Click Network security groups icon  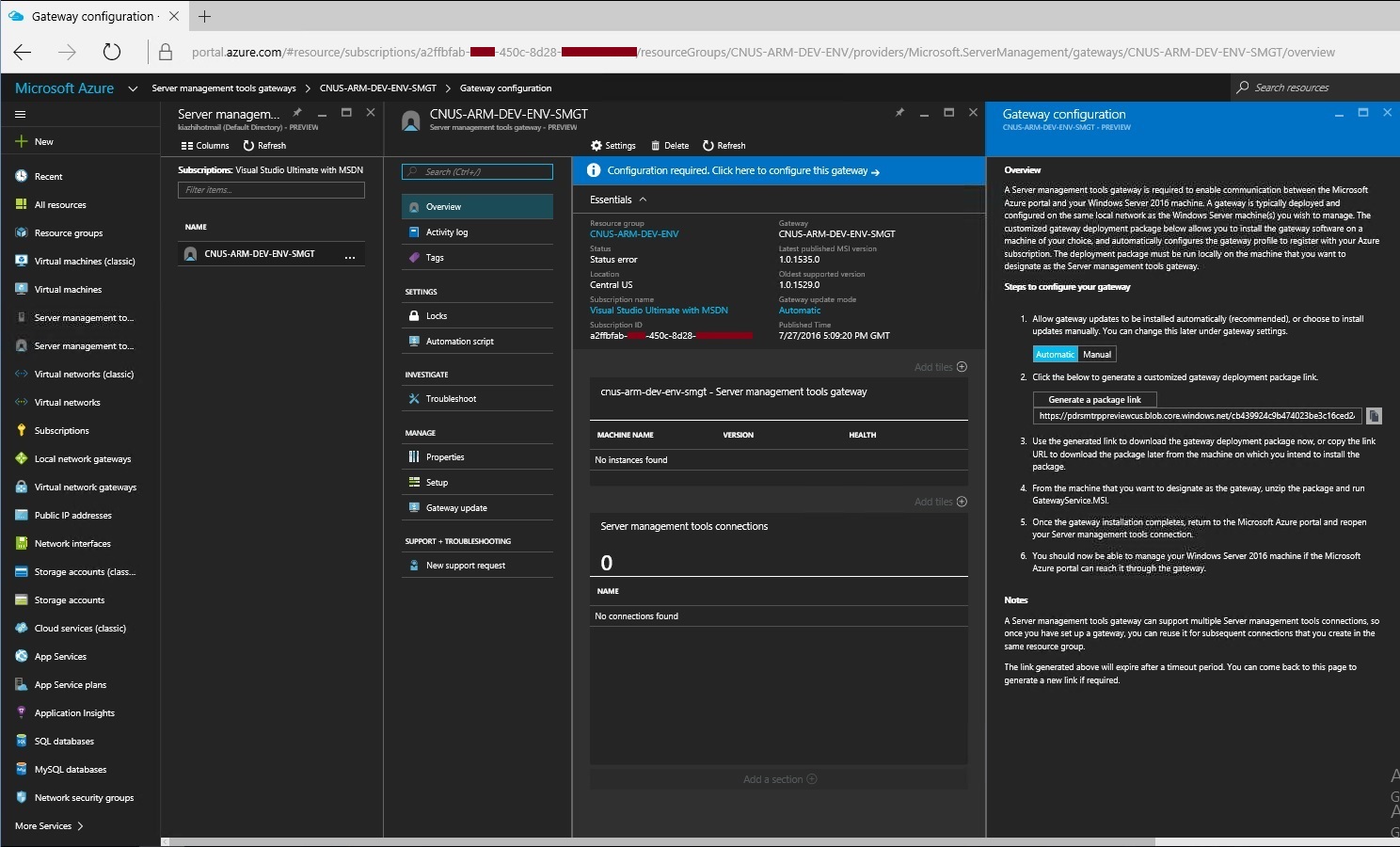21,797
